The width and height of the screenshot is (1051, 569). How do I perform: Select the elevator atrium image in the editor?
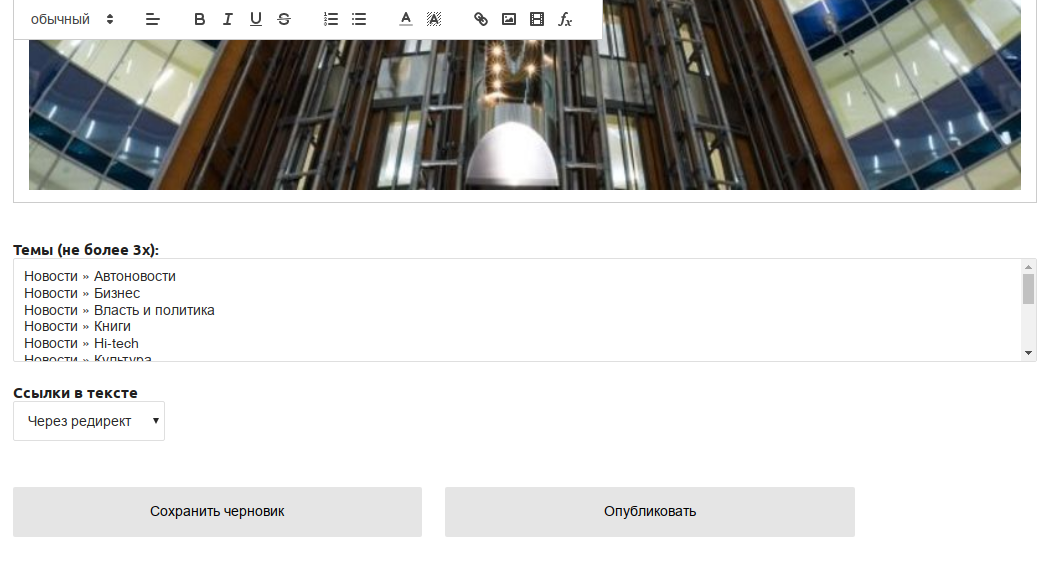coord(525,114)
